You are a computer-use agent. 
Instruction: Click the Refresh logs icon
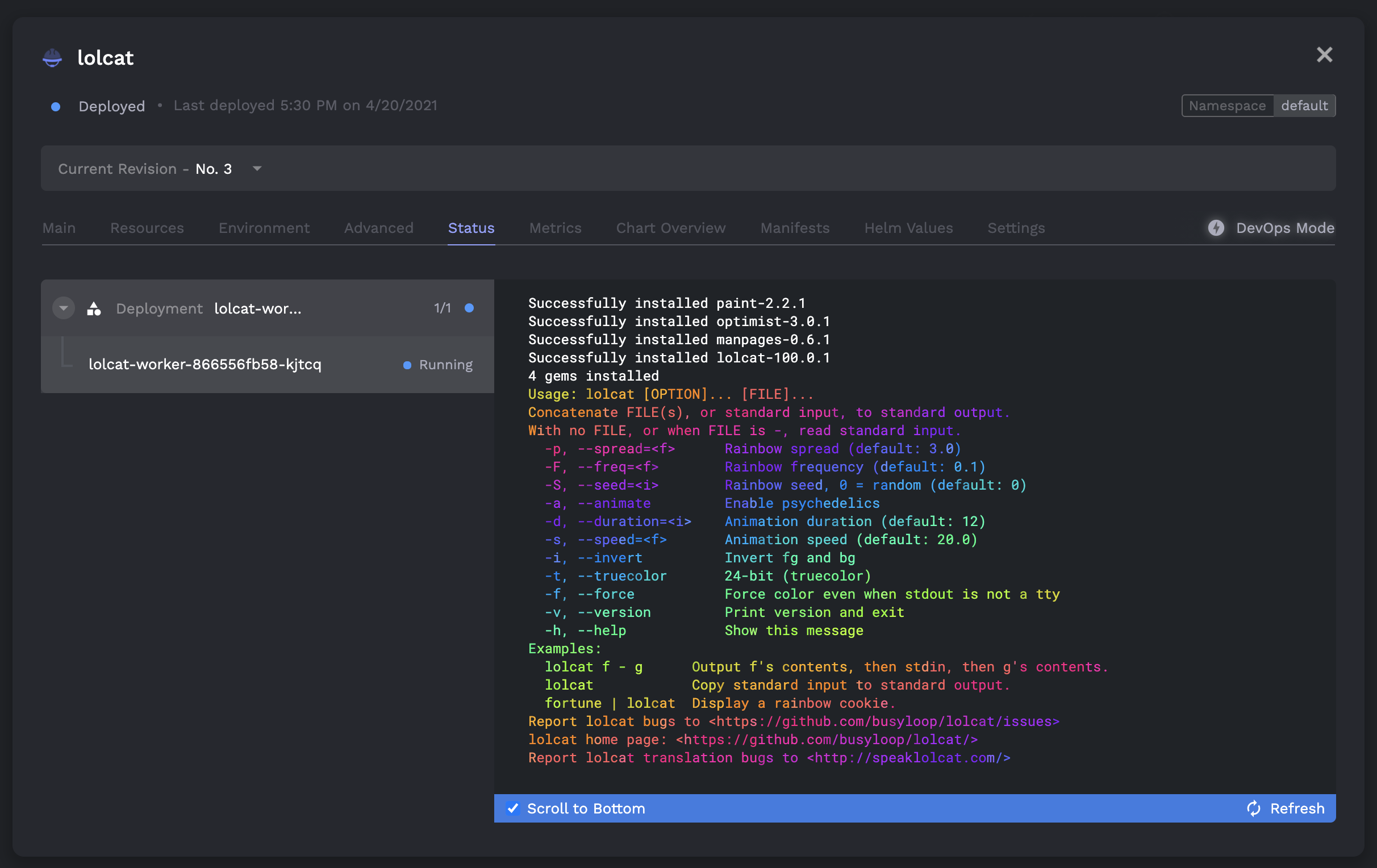(x=1253, y=808)
